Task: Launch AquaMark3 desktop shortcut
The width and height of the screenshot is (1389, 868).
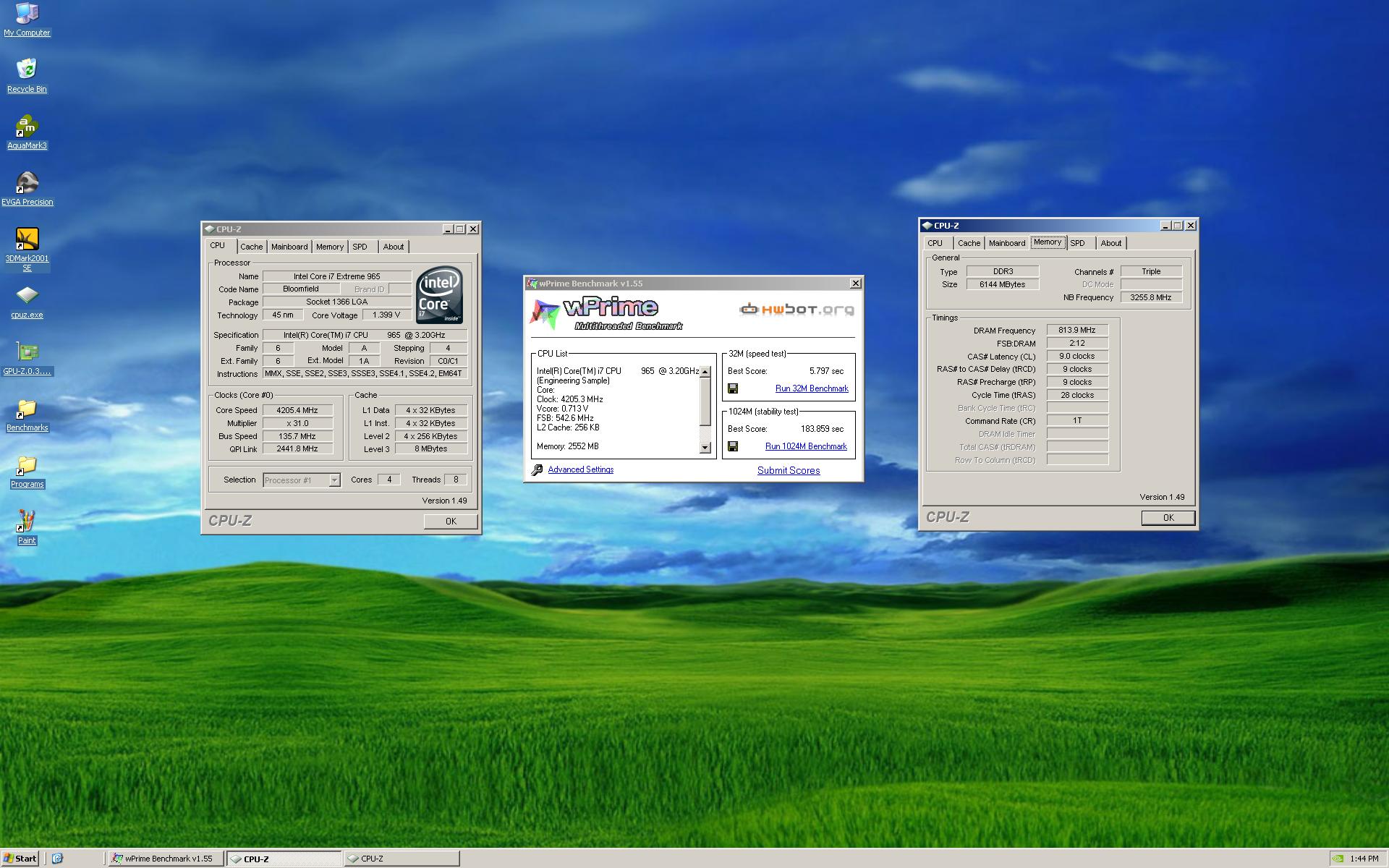Action: 27,132
